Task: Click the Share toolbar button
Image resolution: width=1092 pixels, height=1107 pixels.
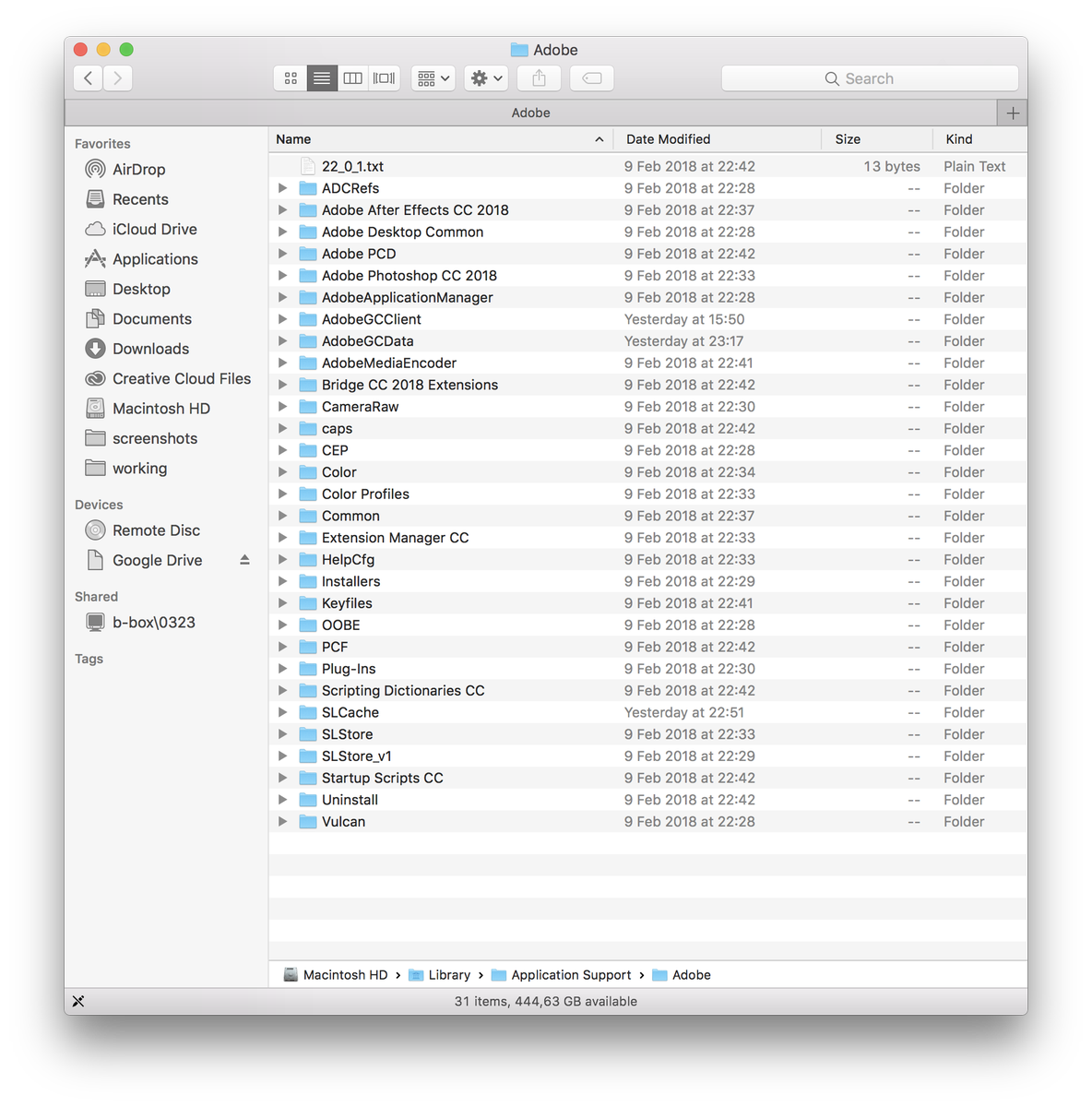Action: tap(540, 78)
